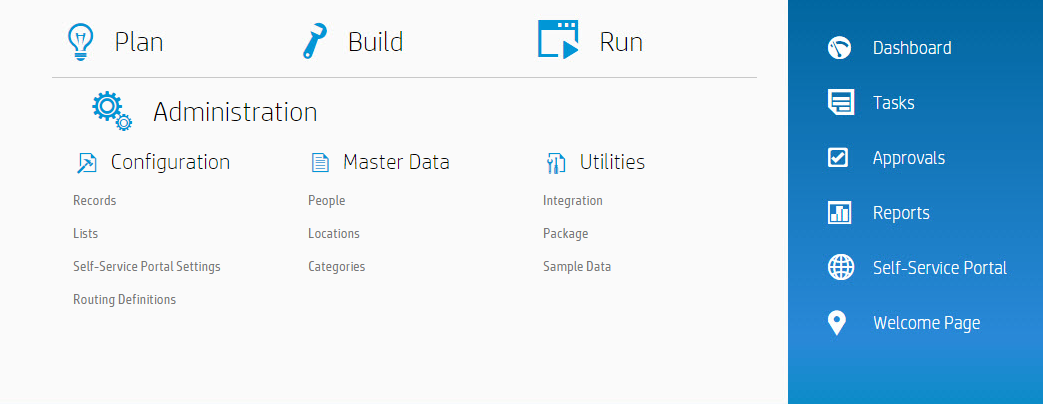Screen dimensions: 1043x404
Task: Navigate to Locations master data
Action: point(334,234)
